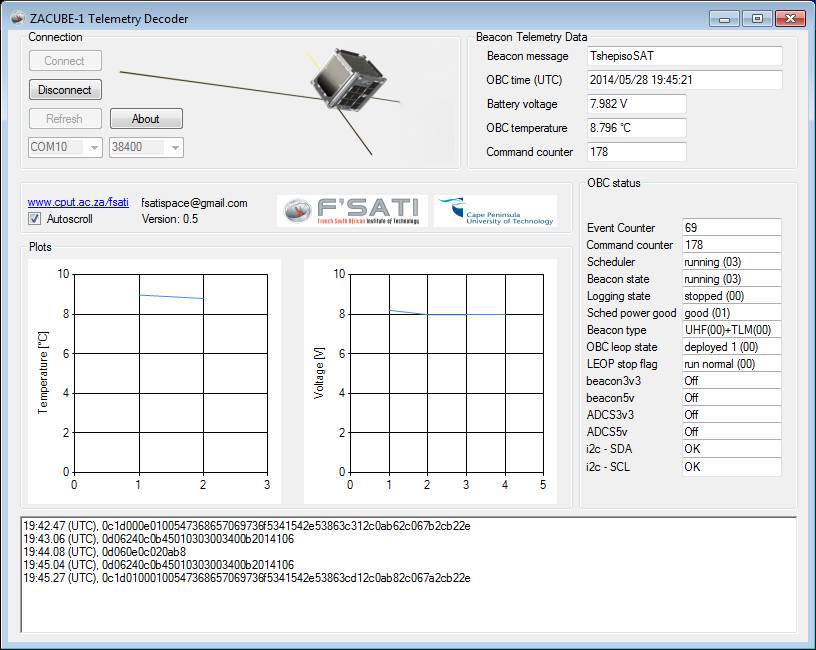Select the Beacon message field
The image size is (816, 650).
(x=684, y=56)
